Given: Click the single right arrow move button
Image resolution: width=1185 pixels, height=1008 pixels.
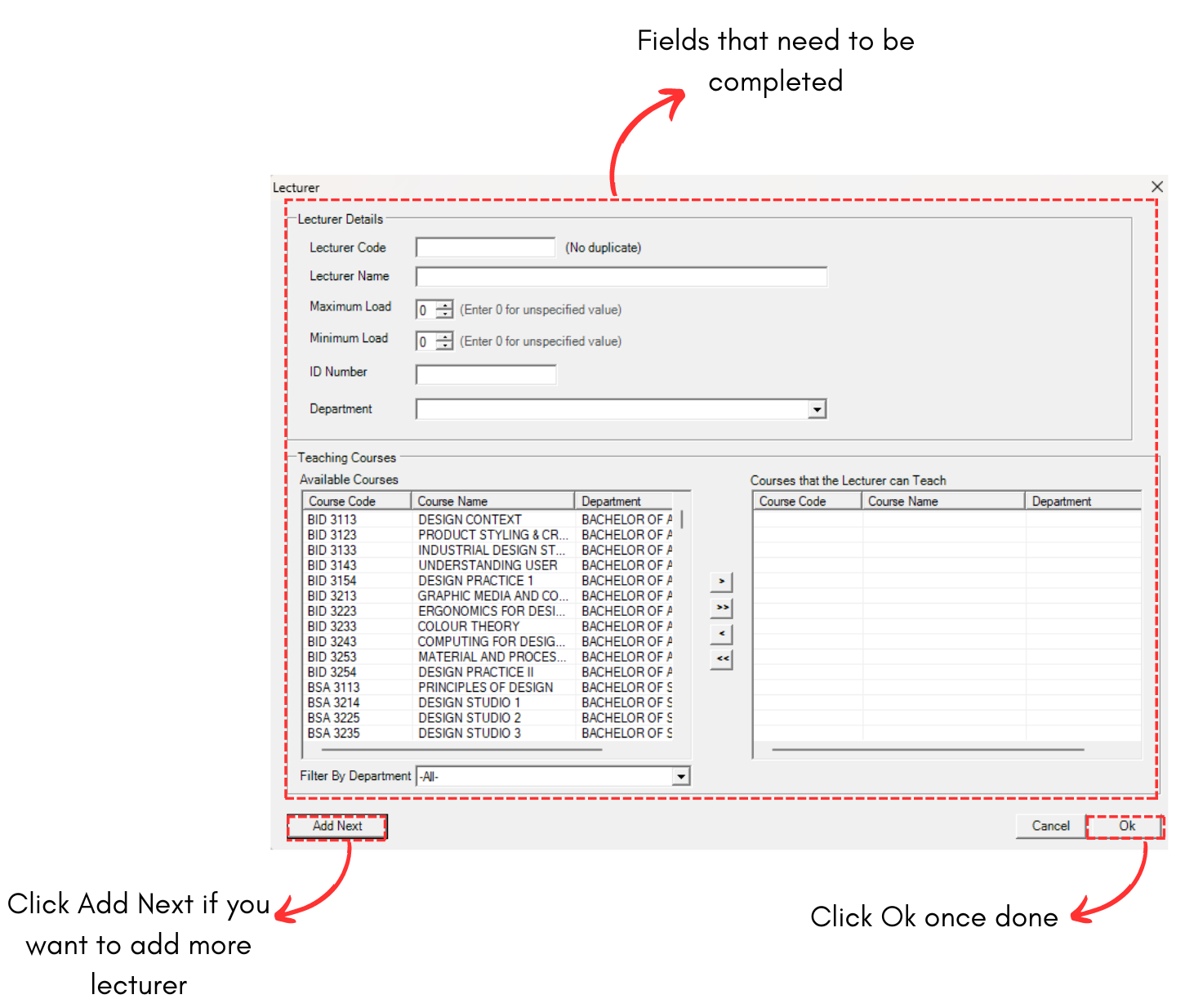Looking at the screenshot, I should 721,582.
